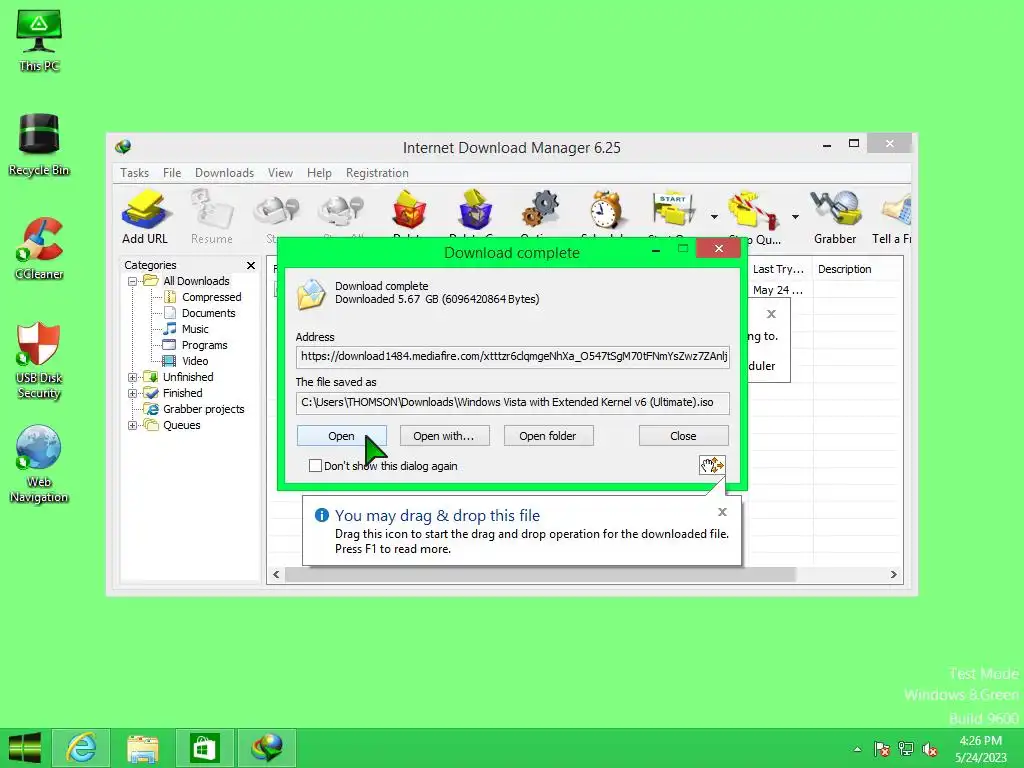Expand the Unfinished tree node
The width and height of the screenshot is (1024, 768).
click(x=133, y=377)
